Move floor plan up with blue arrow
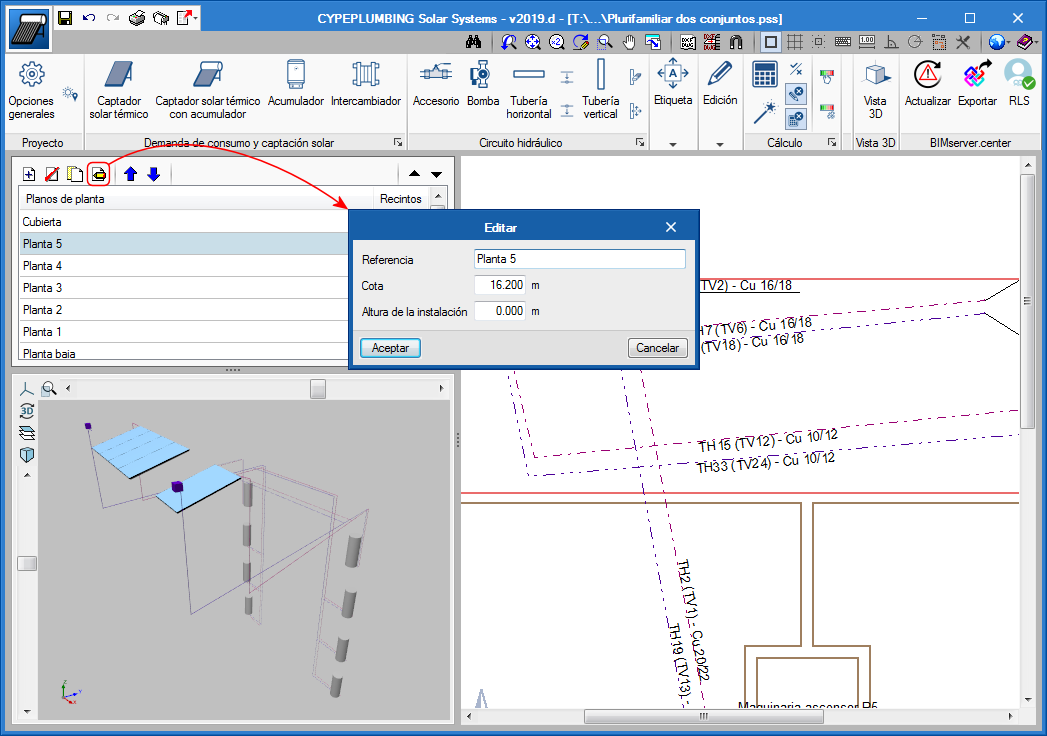 (x=131, y=174)
